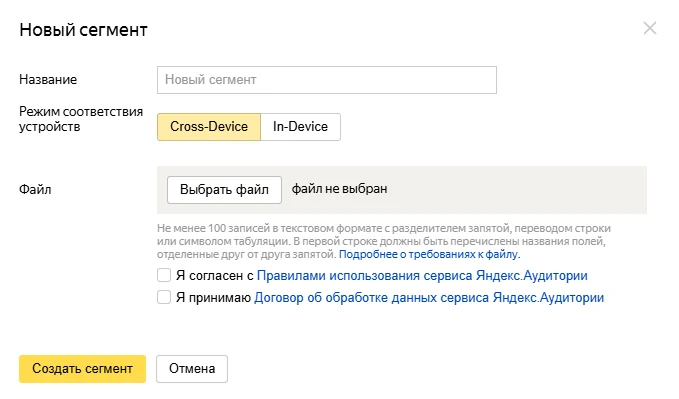Viewport: 679px width, 399px height.
Task: Click the Выбрать файл button
Action: [x=224, y=189]
